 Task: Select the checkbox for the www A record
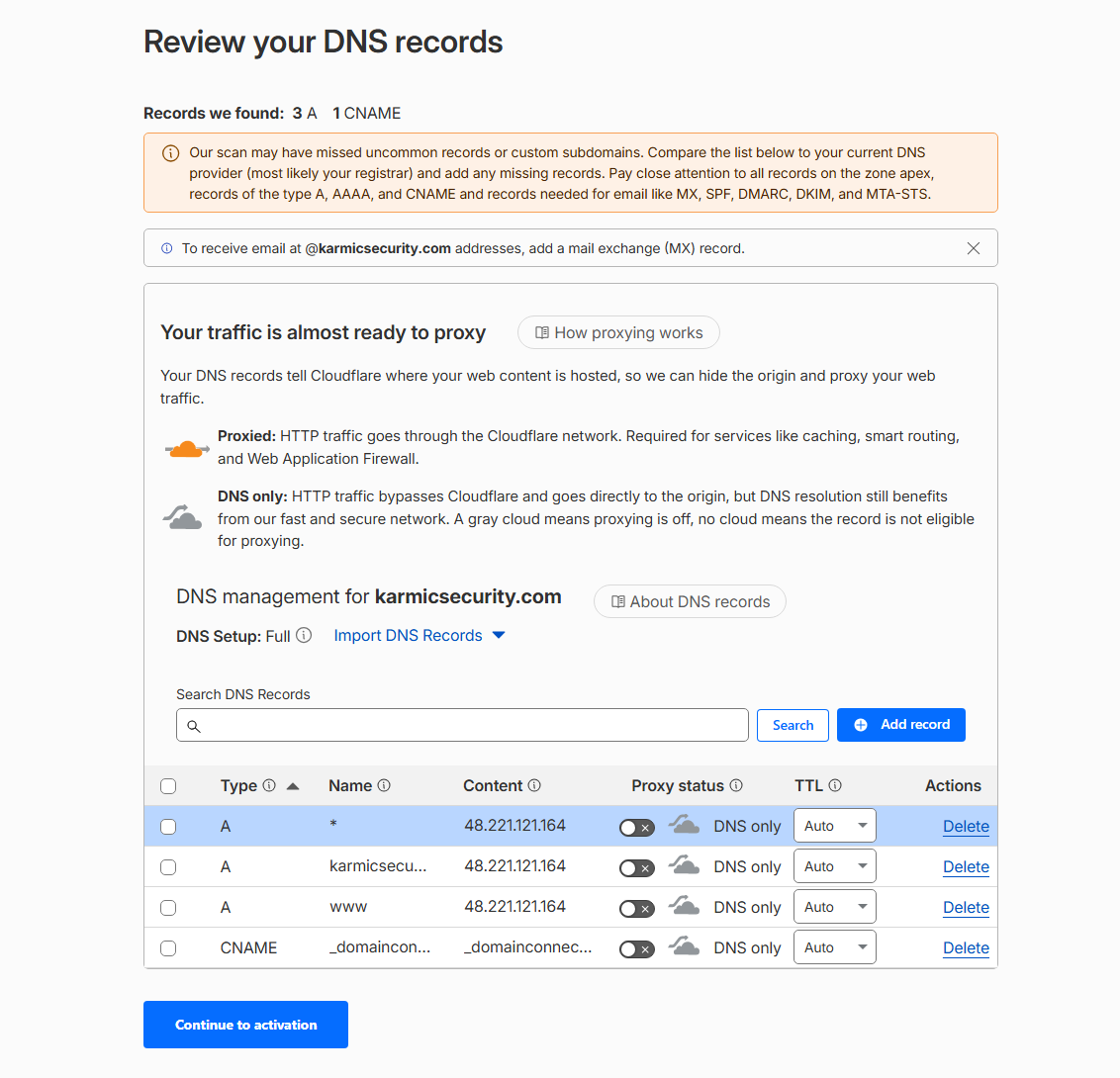pyautogui.click(x=168, y=908)
